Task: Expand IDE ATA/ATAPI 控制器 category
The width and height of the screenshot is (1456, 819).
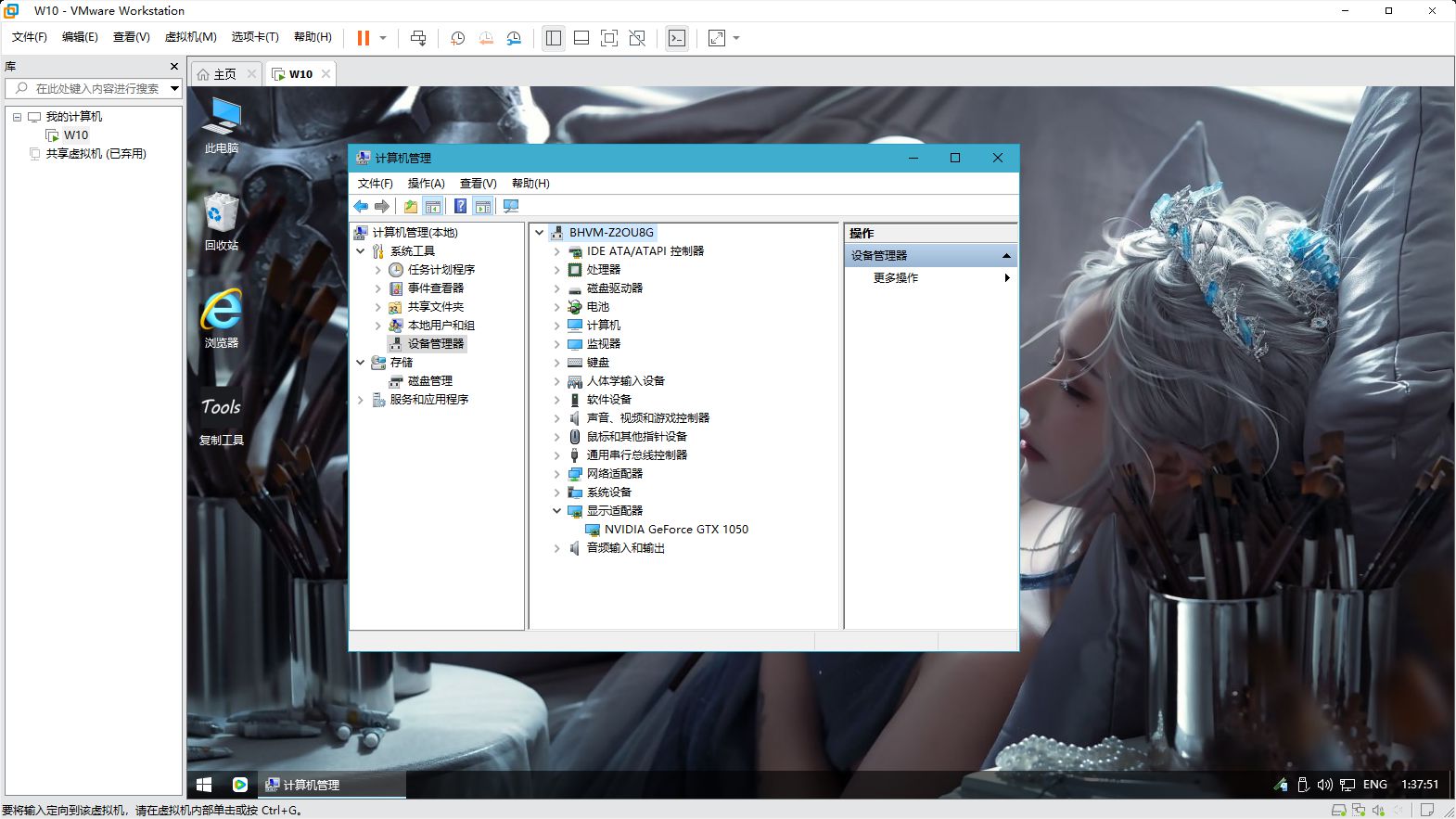Action: pos(557,251)
